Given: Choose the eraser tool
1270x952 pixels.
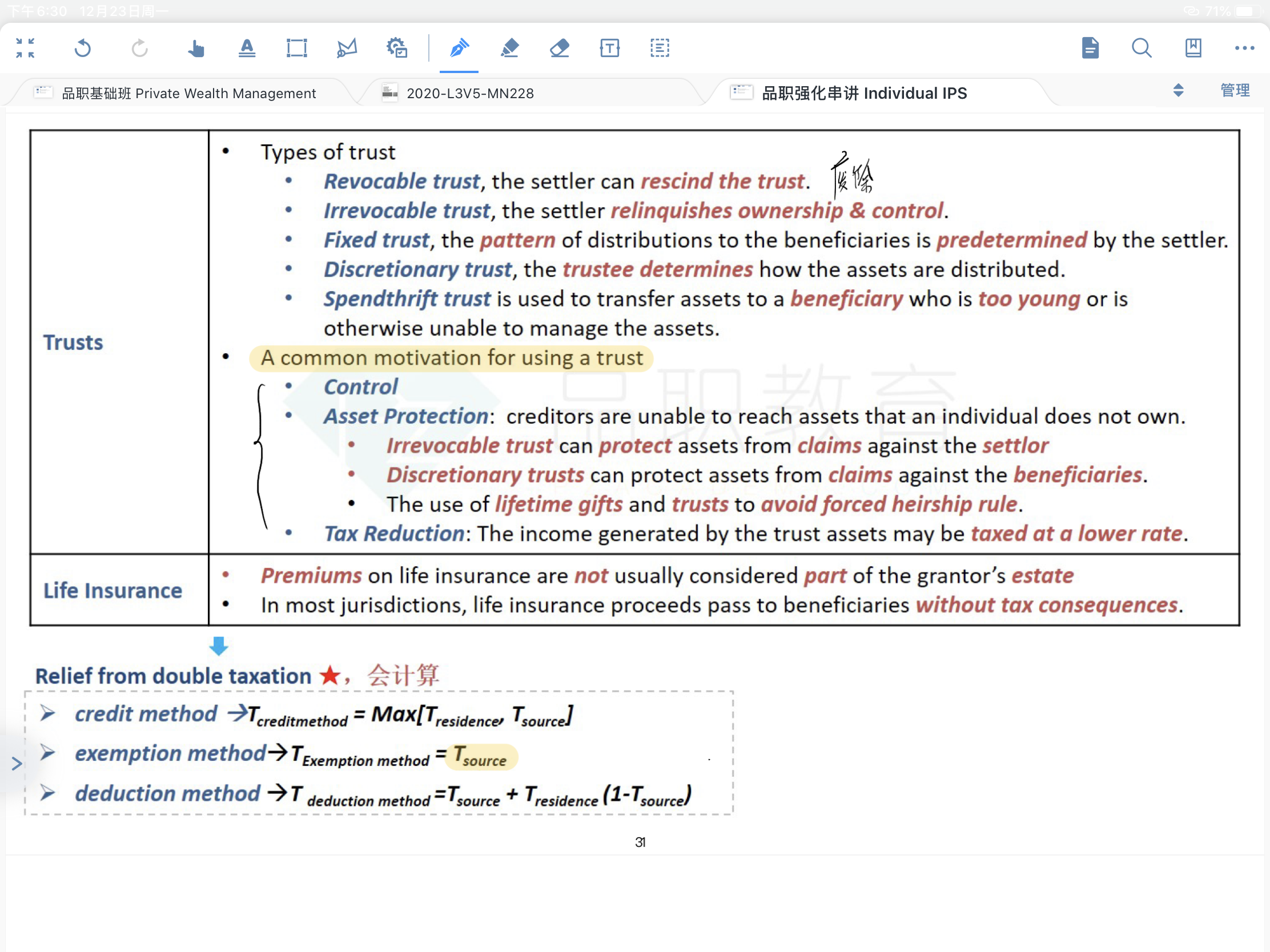Looking at the screenshot, I should pos(559,48).
